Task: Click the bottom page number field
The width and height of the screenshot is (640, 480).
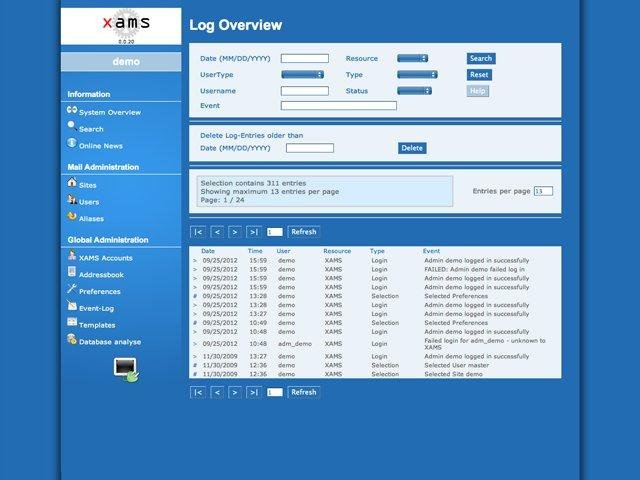Action: point(274,392)
